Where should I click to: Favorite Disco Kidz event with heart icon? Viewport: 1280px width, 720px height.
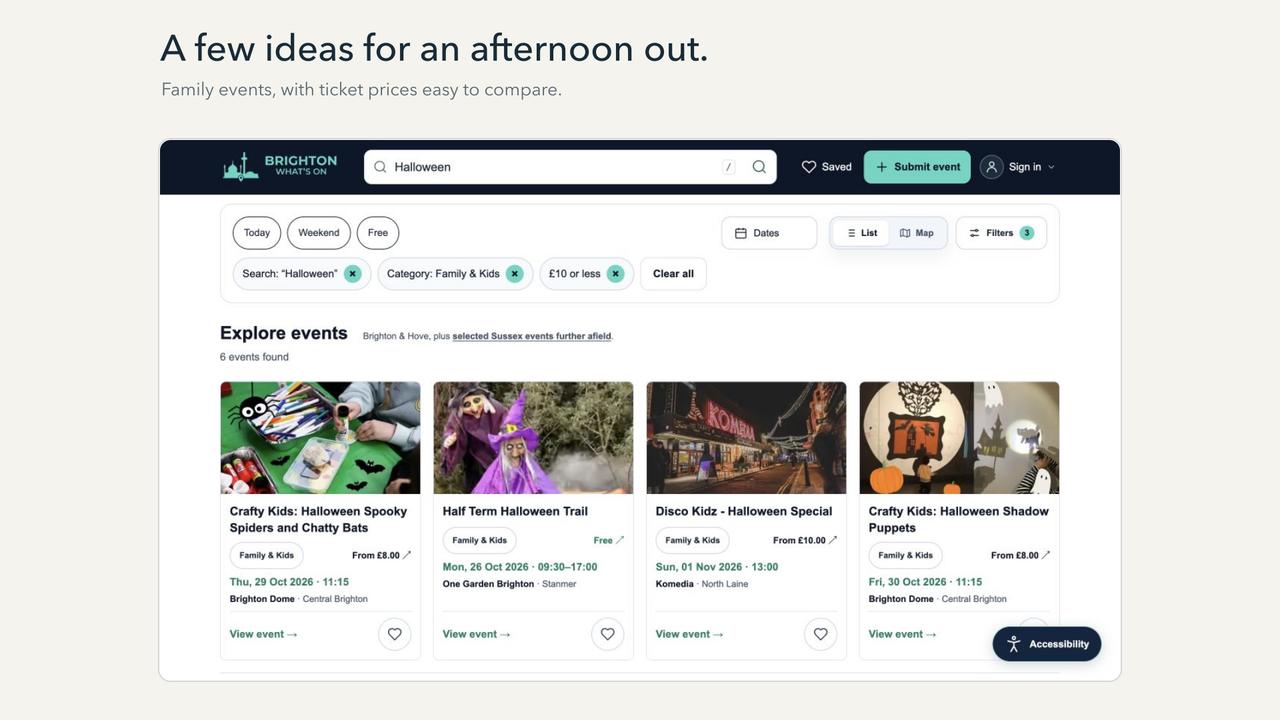[x=820, y=634]
